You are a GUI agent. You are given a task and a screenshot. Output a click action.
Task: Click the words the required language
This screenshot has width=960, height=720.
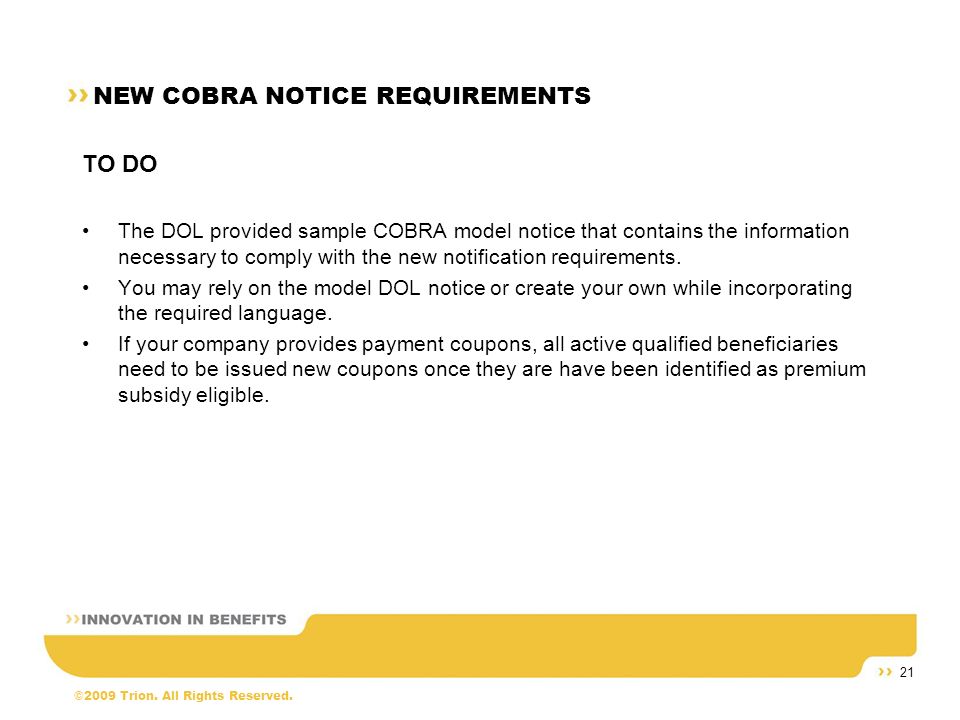[x=225, y=313]
